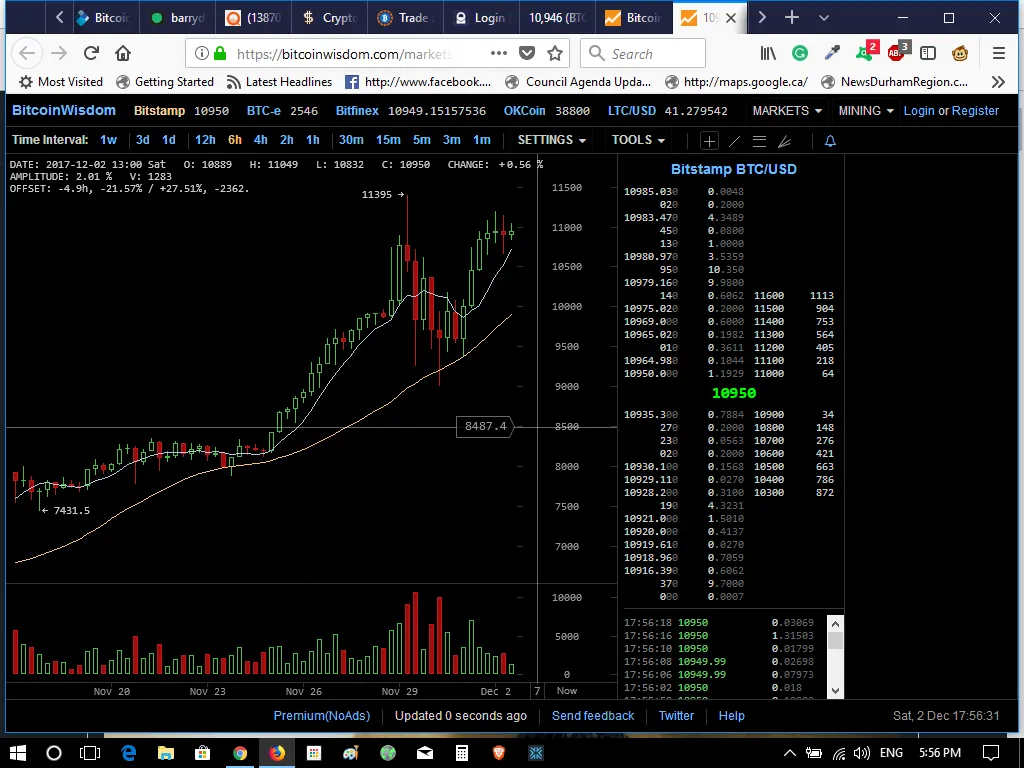Click the Register link
Viewport: 1024px width, 768px height.
coord(975,111)
